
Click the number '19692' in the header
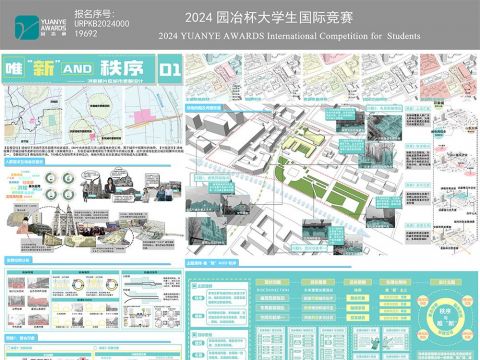(86, 34)
